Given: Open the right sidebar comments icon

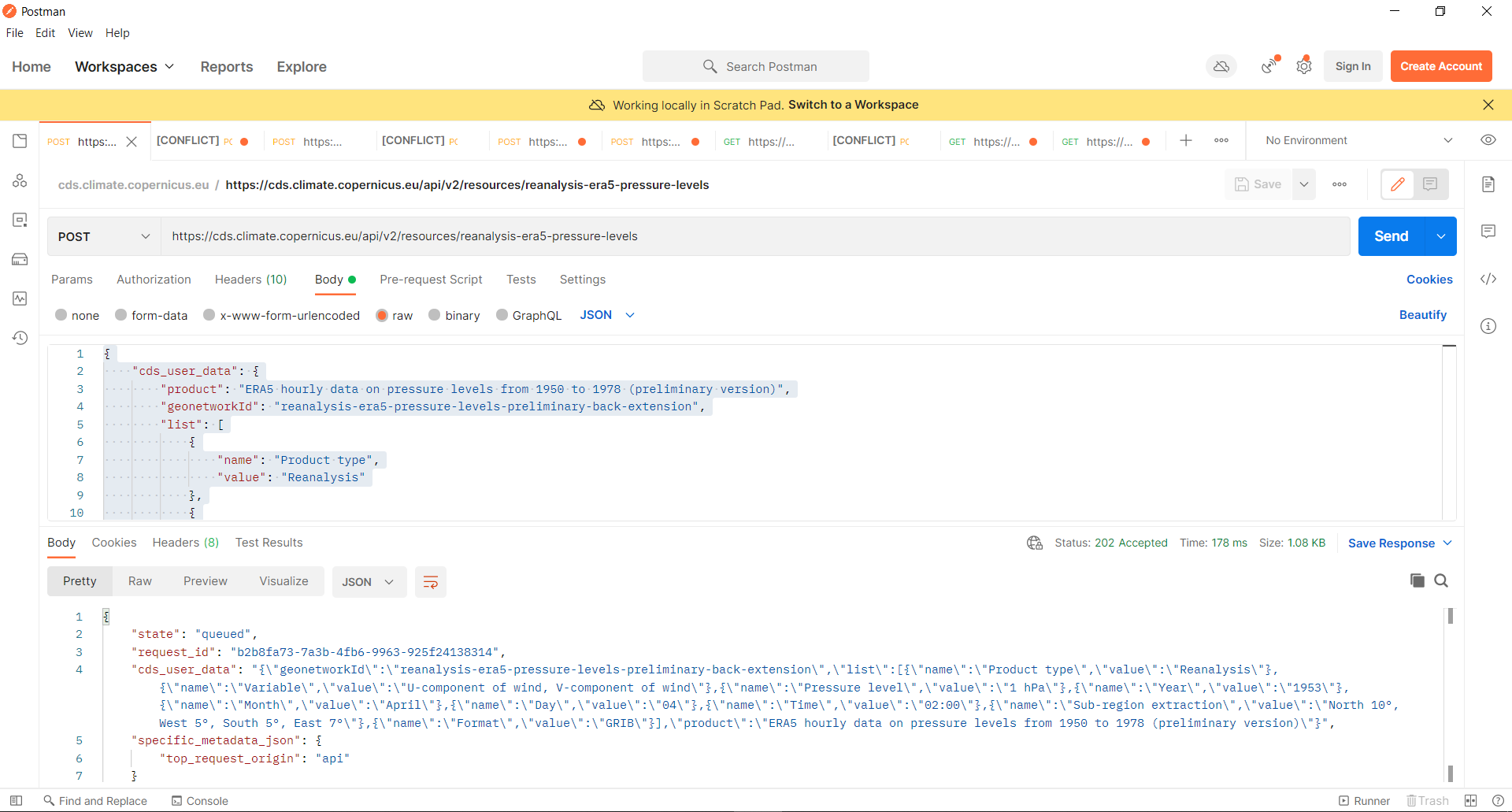Looking at the screenshot, I should click(x=1488, y=232).
